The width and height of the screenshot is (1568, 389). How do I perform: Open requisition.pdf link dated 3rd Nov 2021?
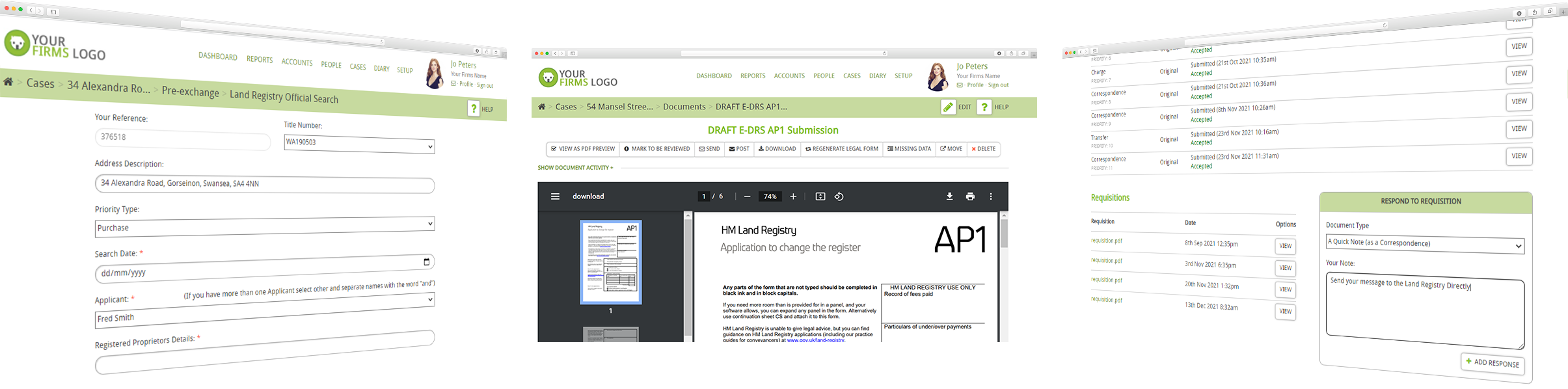[1107, 261]
